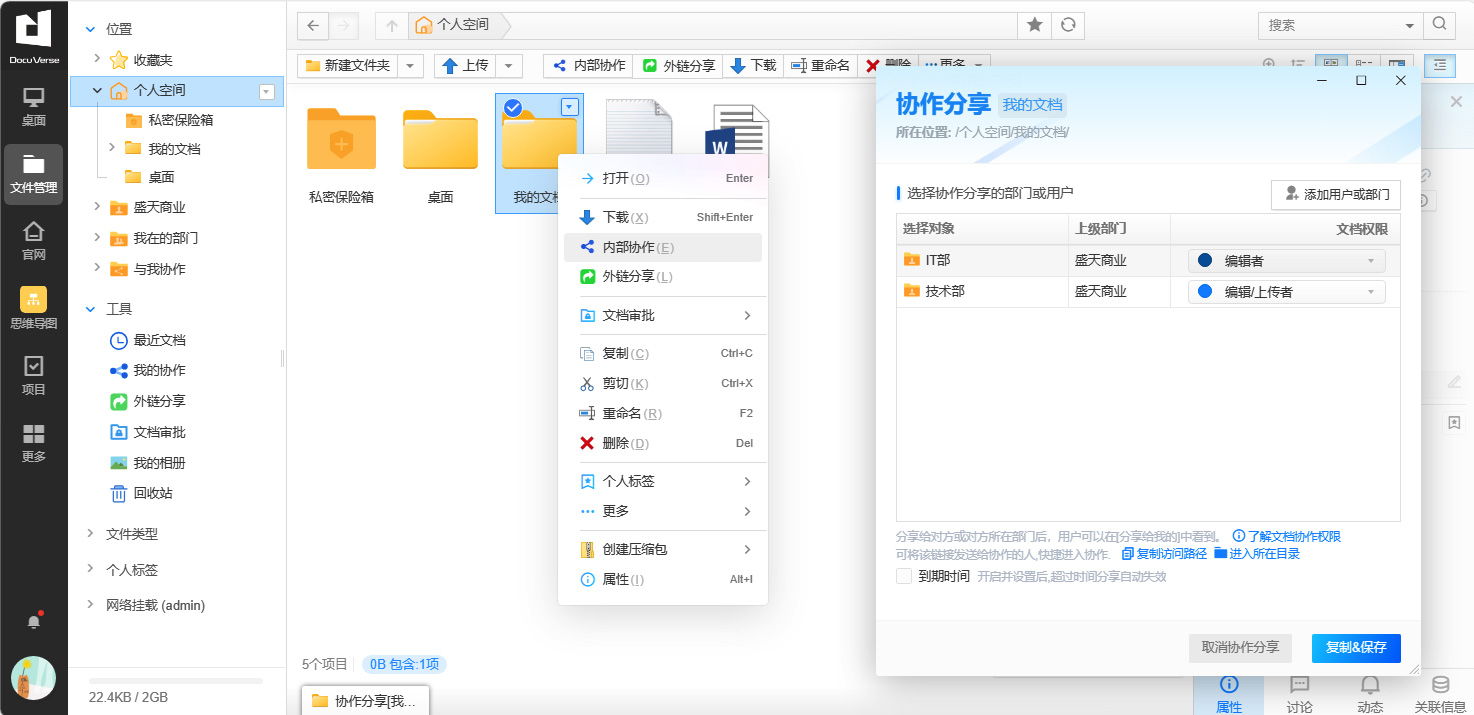Click the search magnifier icon
This screenshot has width=1474, height=715.
pos(1439,25)
